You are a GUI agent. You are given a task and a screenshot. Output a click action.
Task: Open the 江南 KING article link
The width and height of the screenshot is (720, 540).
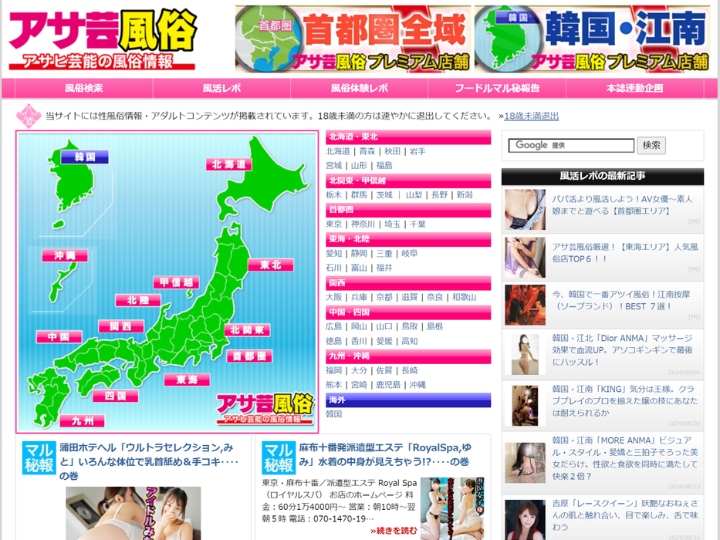click(624, 401)
